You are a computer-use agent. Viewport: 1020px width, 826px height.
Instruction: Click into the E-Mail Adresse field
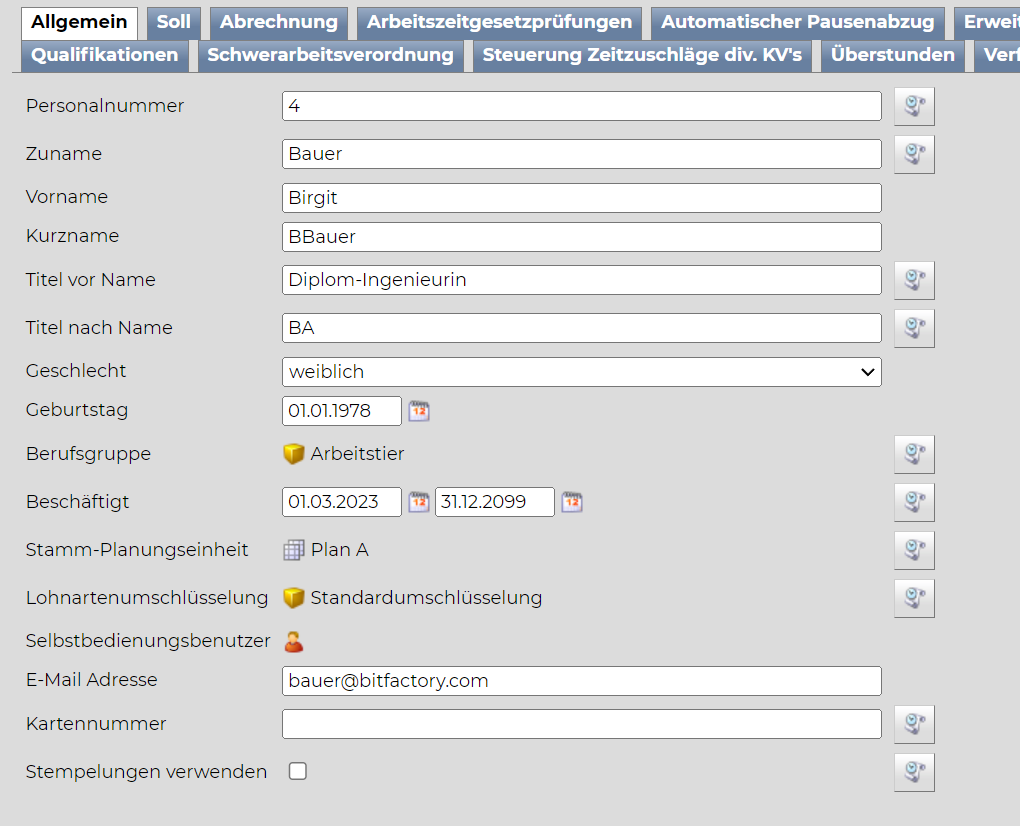[x=581, y=681]
